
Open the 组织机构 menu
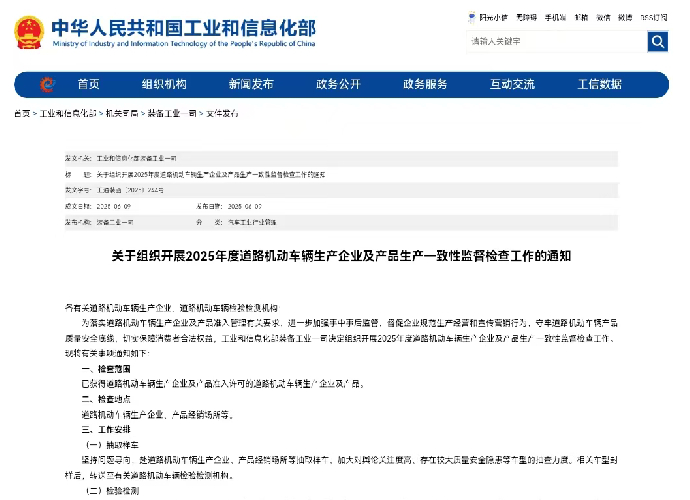click(164, 84)
